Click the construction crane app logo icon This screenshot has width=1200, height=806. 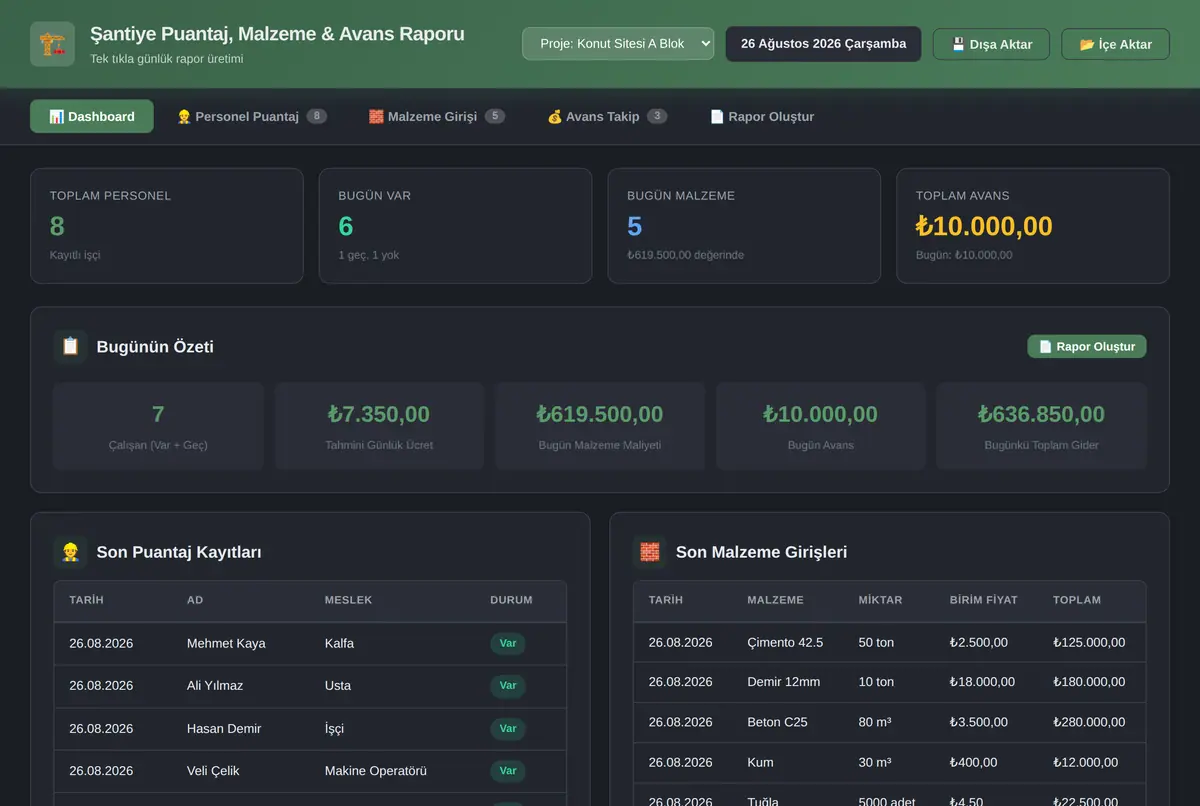click(52, 44)
